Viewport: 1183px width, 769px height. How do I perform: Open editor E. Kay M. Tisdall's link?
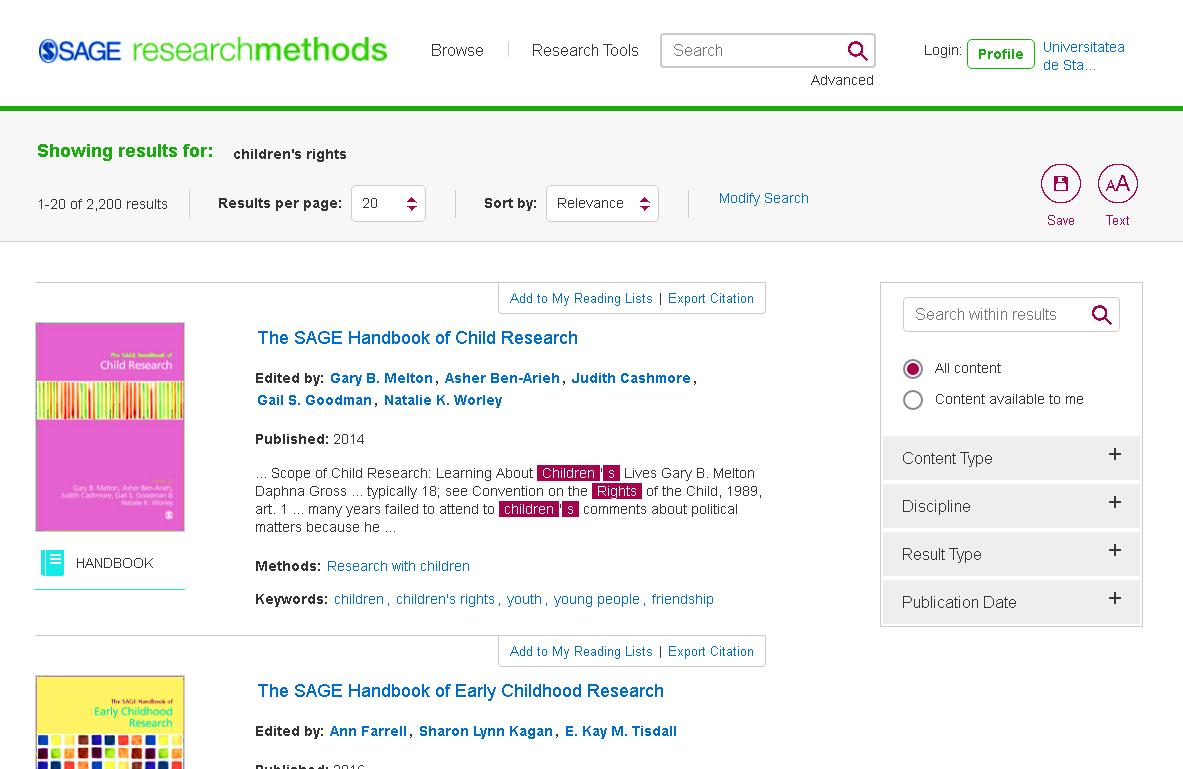coord(620,731)
